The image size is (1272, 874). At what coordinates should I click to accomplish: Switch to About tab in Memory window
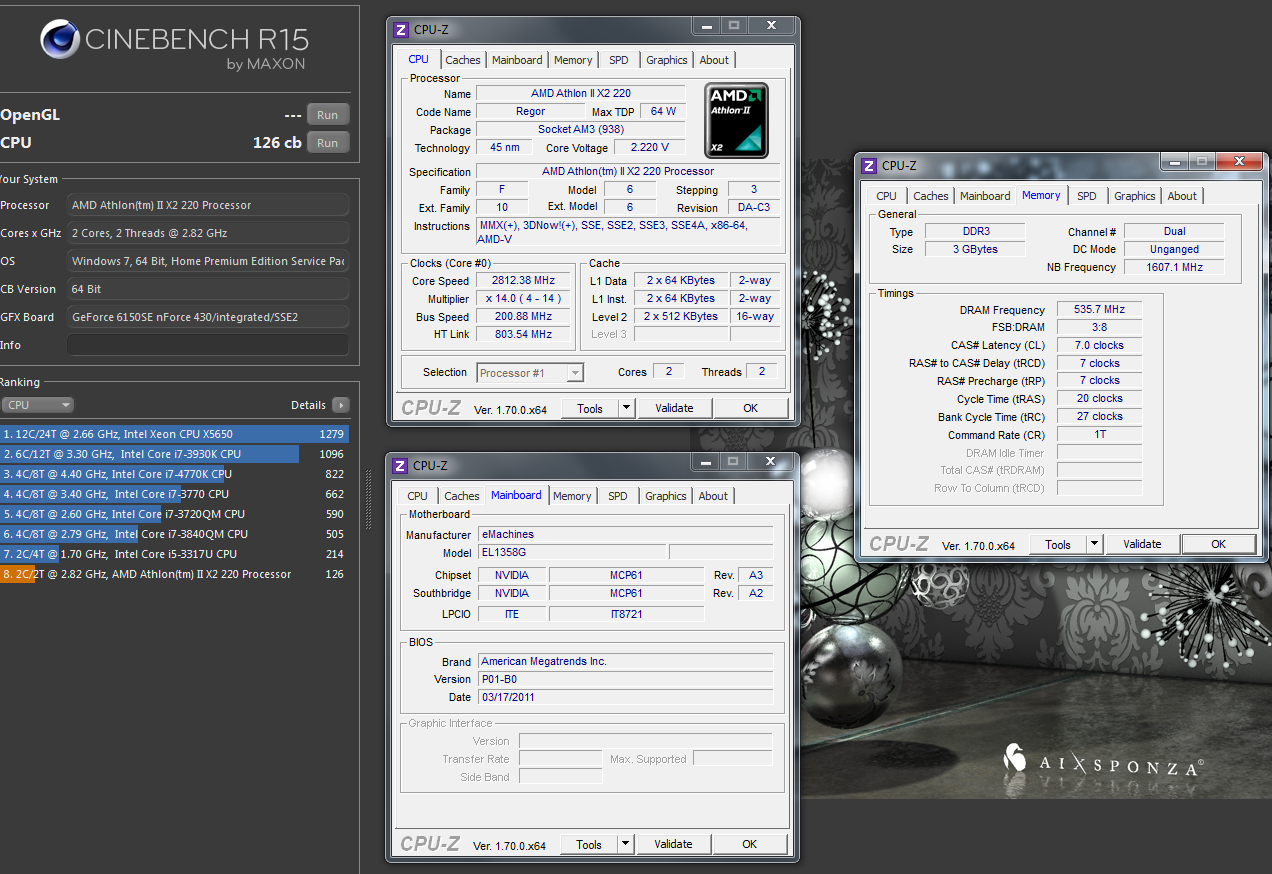(x=1182, y=196)
